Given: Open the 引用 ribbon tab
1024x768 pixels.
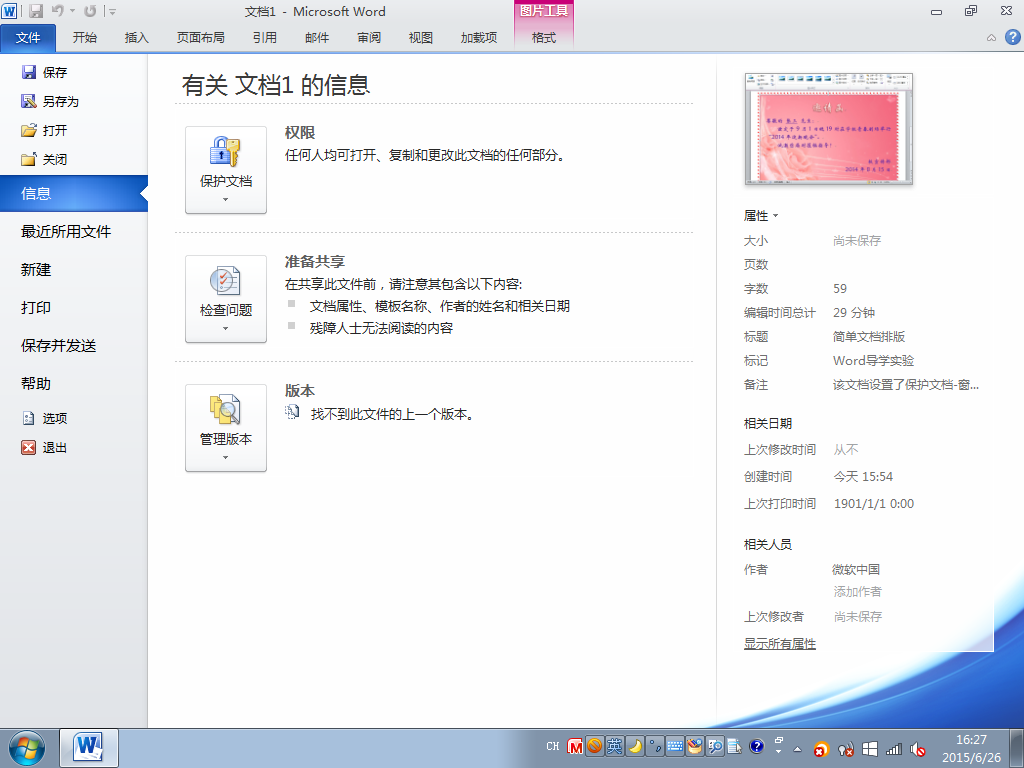Looking at the screenshot, I should [x=264, y=37].
